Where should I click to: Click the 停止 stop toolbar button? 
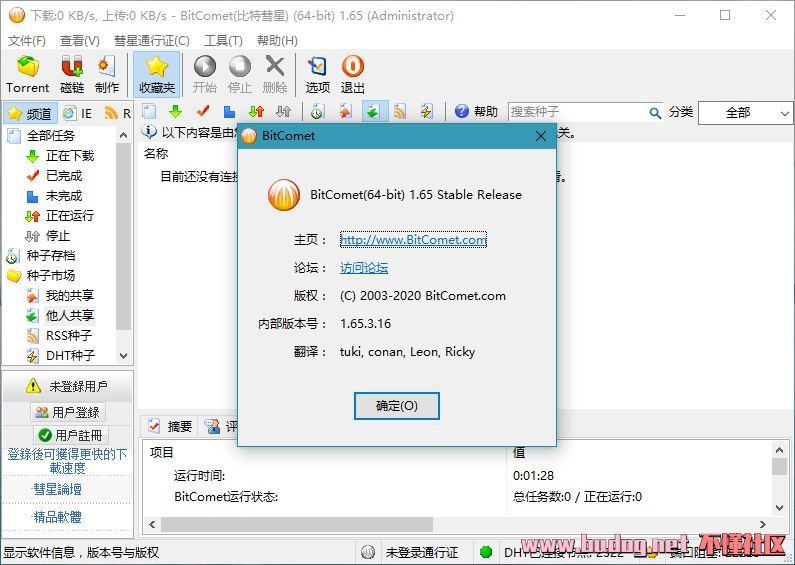pos(240,74)
